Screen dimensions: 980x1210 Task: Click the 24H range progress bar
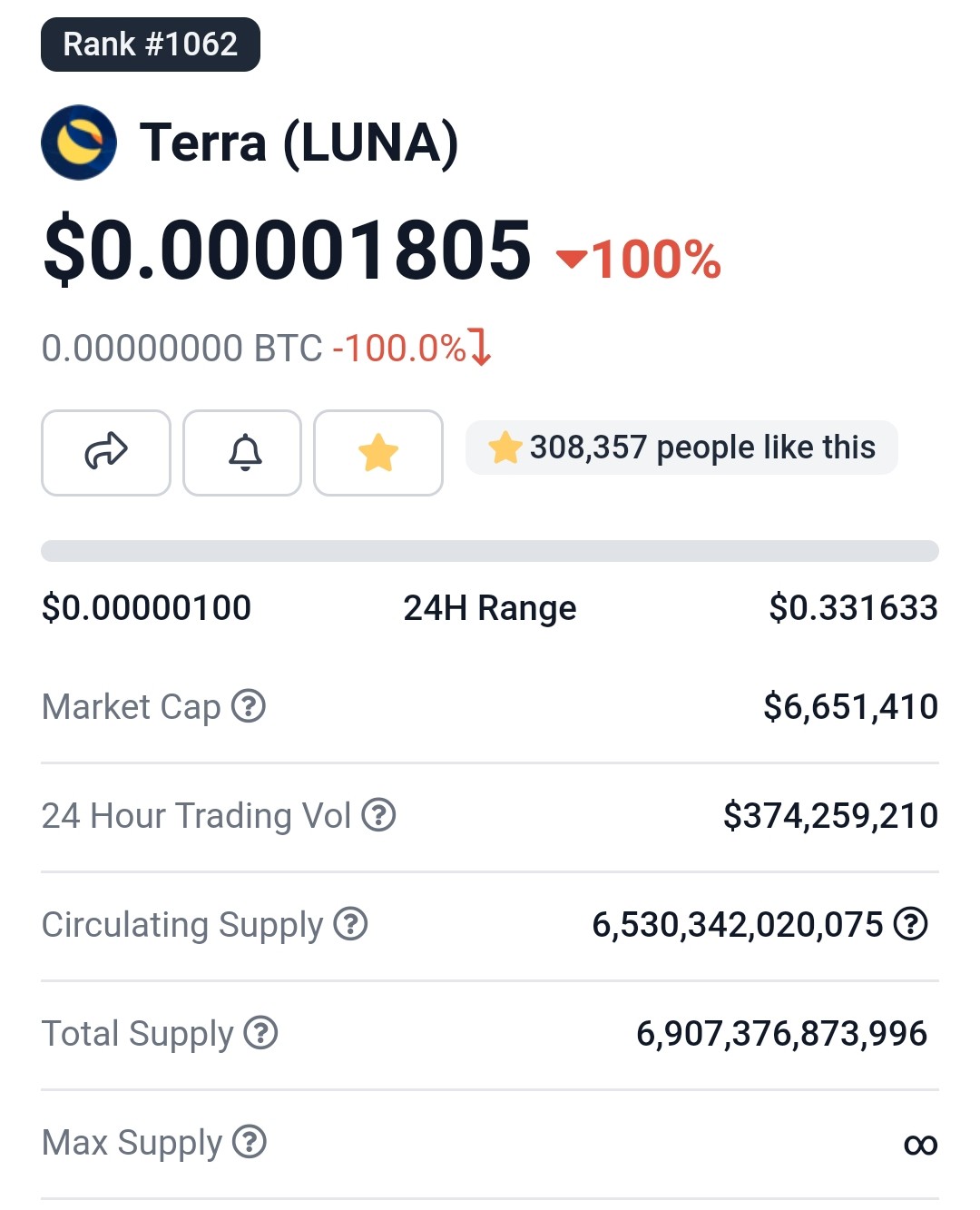click(x=490, y=551)
